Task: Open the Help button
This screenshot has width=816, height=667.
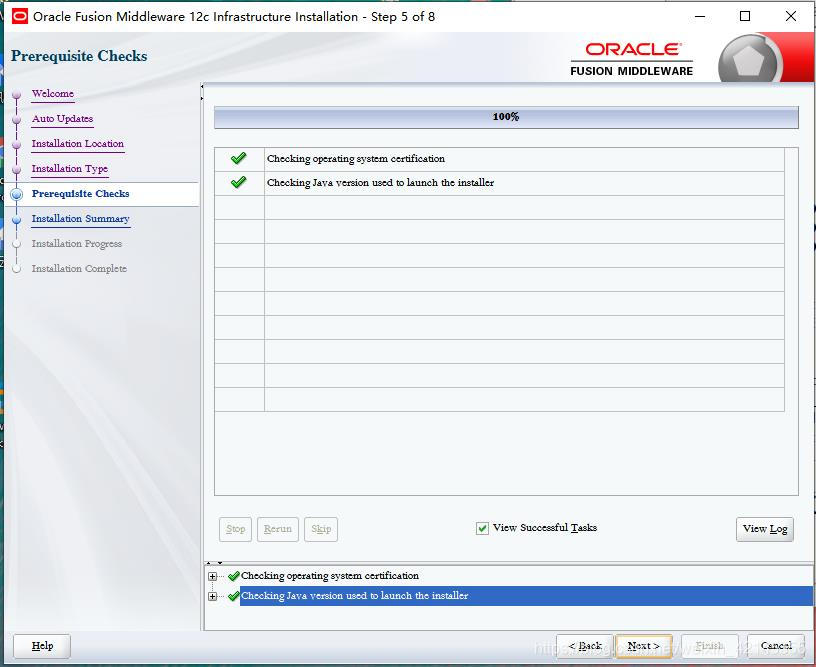Action: tap(42, 646)
